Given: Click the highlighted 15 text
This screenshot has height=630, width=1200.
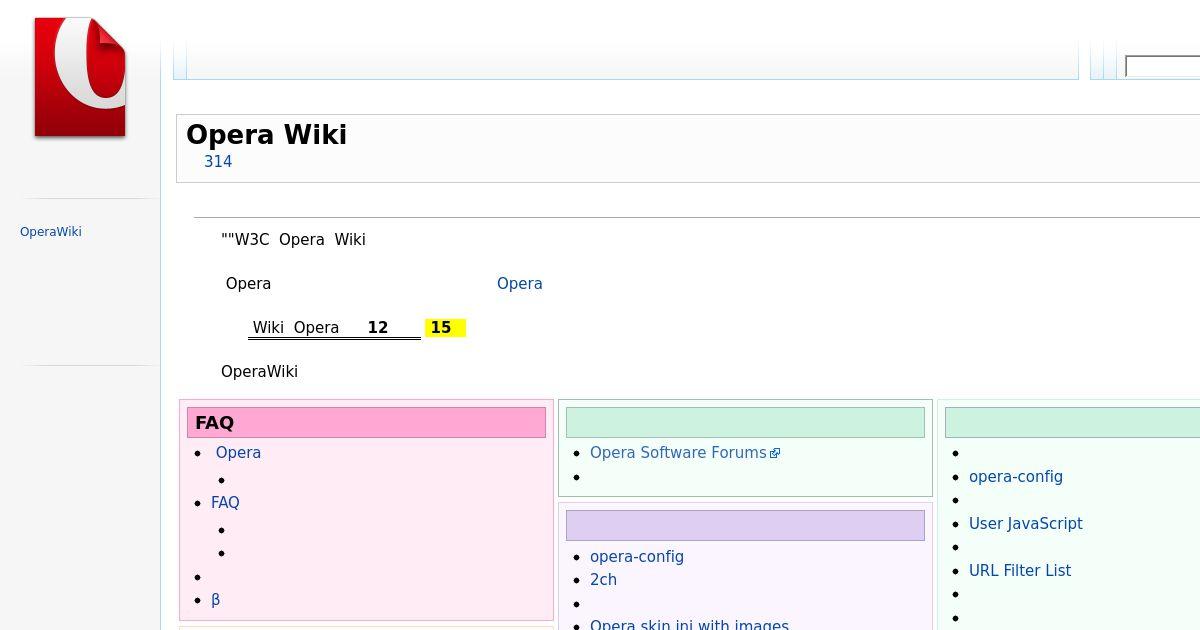Looking at the screenshot, I should click(441, 328).
